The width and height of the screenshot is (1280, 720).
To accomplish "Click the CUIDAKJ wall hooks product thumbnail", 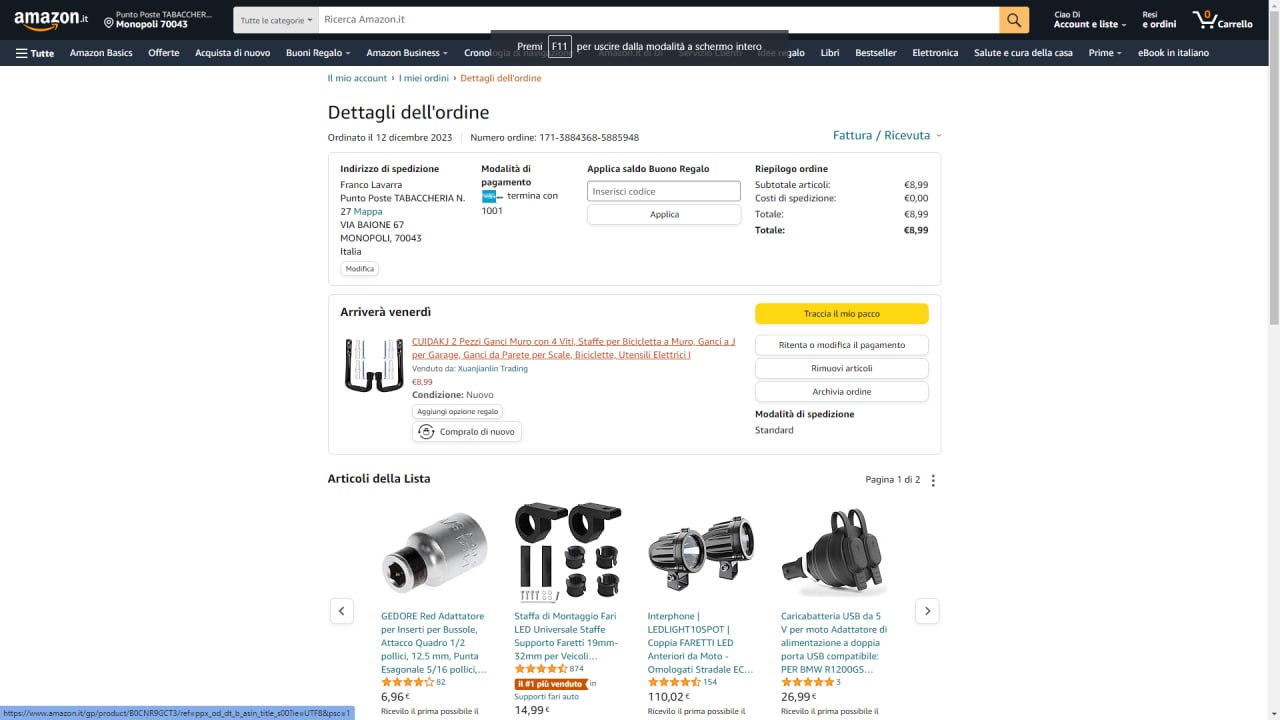I will [373, 365].
